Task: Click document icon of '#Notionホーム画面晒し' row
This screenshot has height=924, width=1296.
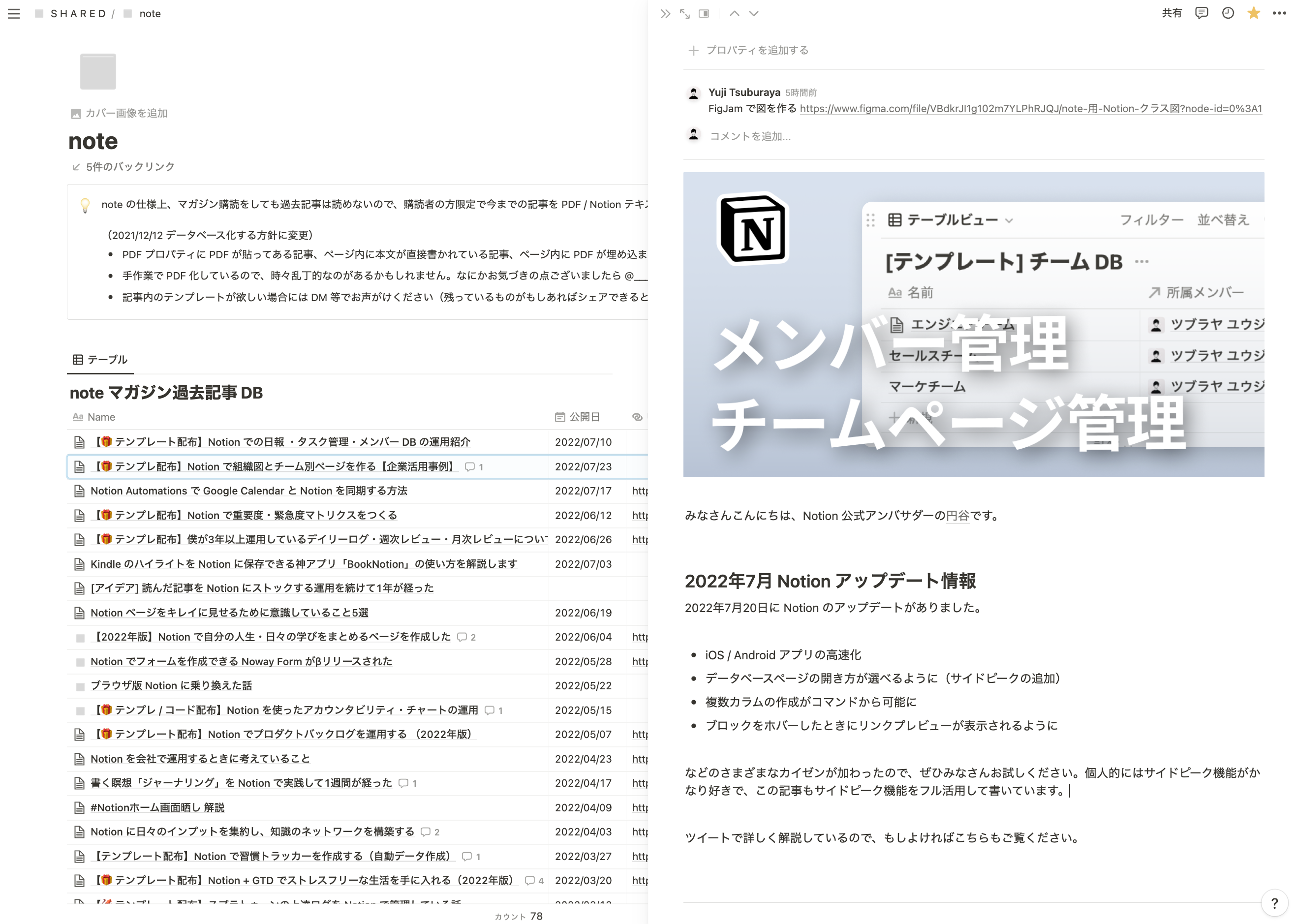Action: click(x=80, y=808)
